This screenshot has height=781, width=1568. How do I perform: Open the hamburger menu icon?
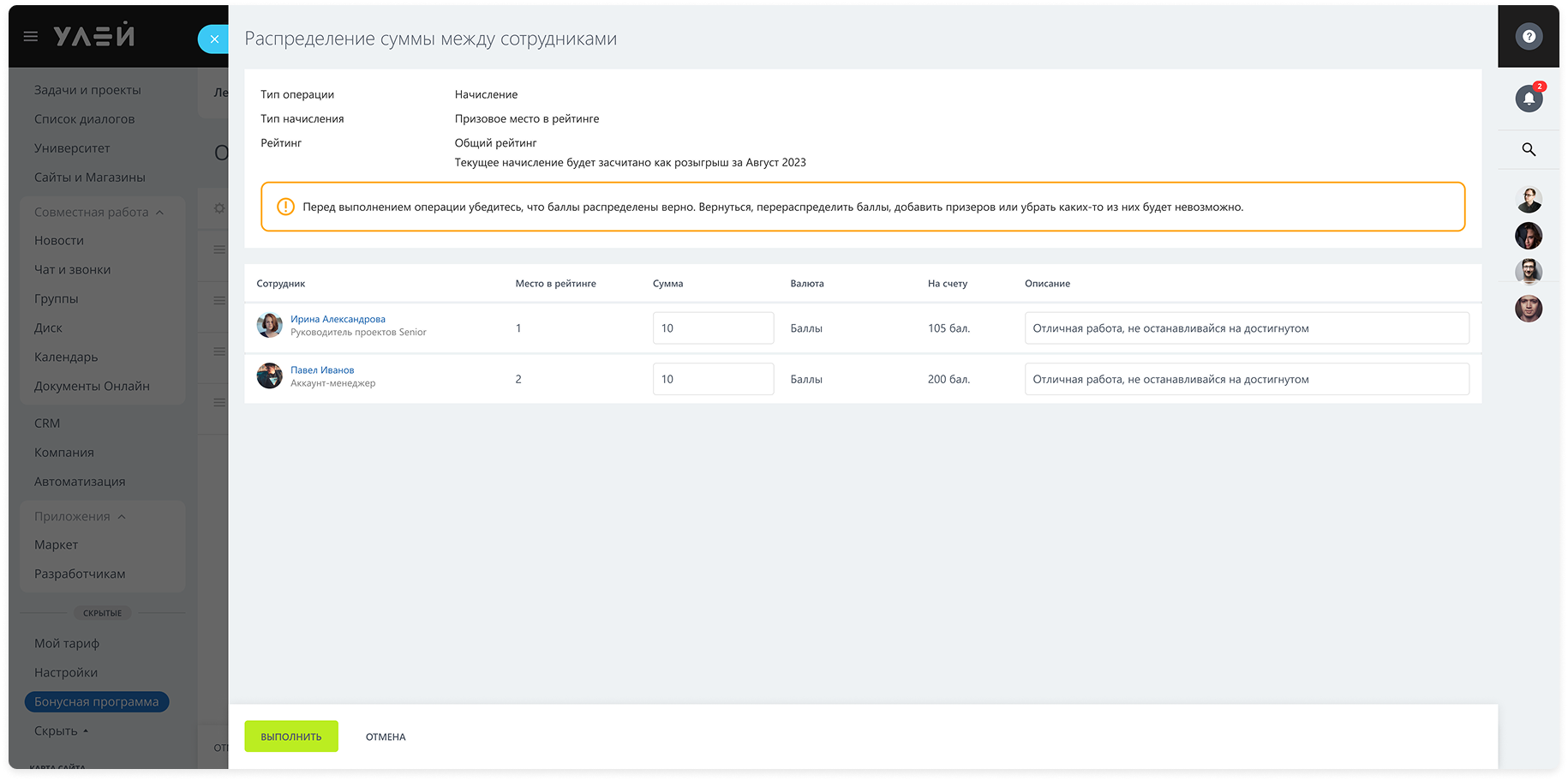pos(31,37)
